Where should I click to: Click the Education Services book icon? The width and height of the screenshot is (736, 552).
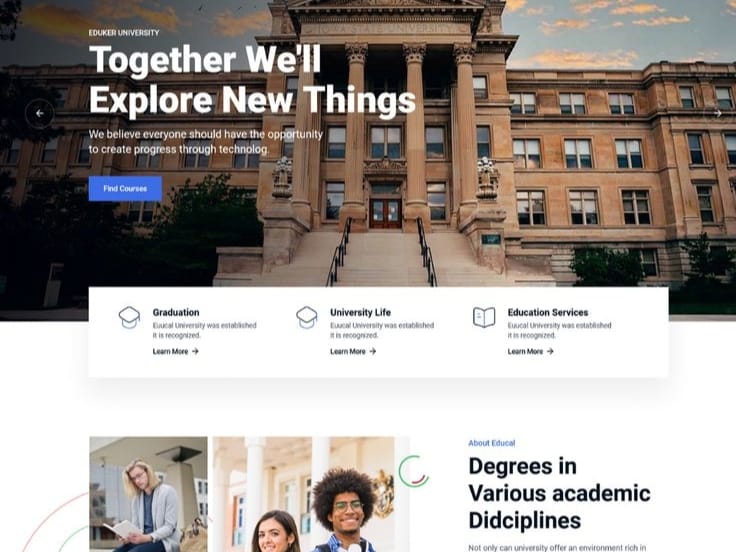coord(484,317)
